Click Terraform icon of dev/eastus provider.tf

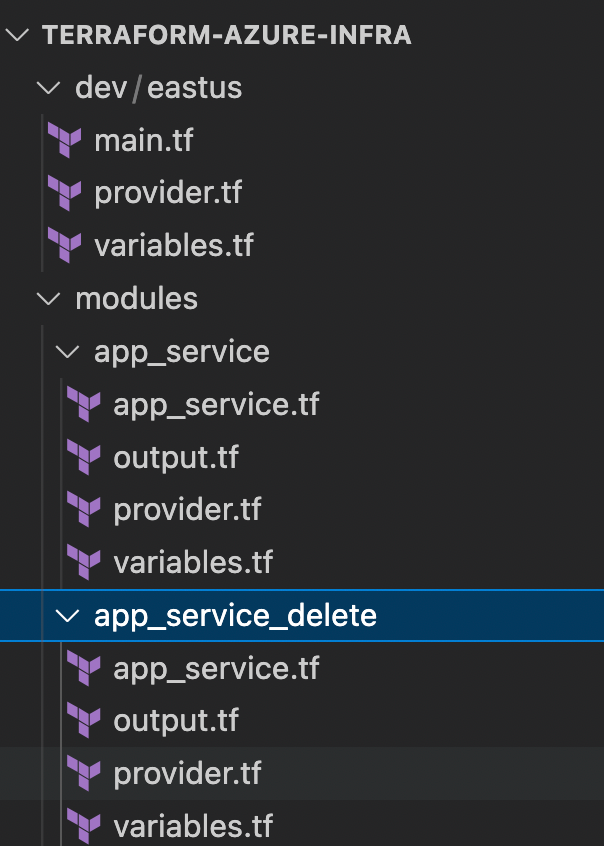[x=65, y=193]
